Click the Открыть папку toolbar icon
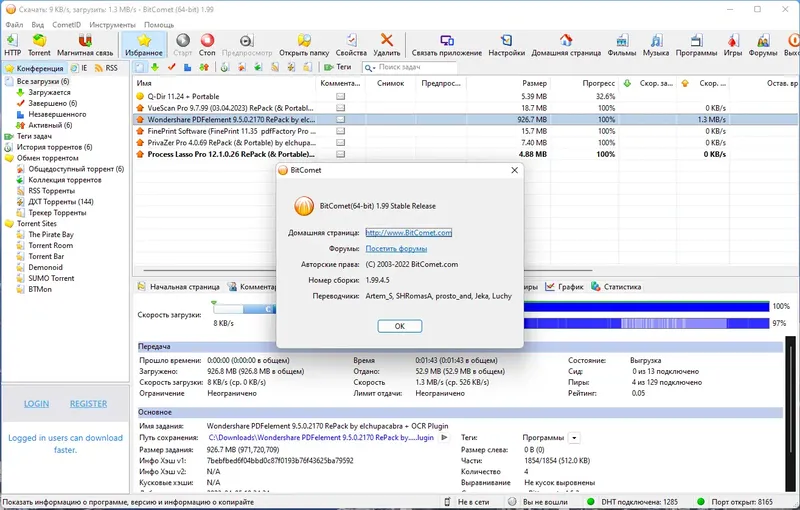800x510 pixels. (304, 40)
